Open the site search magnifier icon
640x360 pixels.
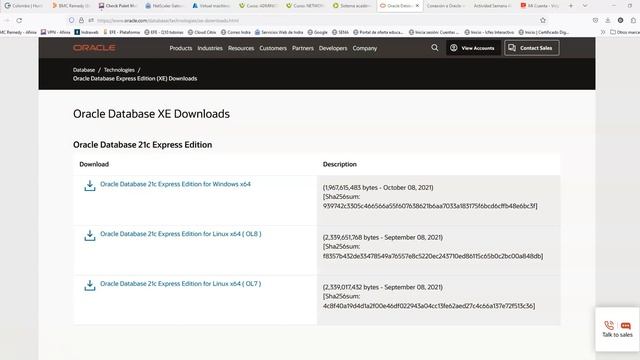pyautogui.click(x=435, y=48)
